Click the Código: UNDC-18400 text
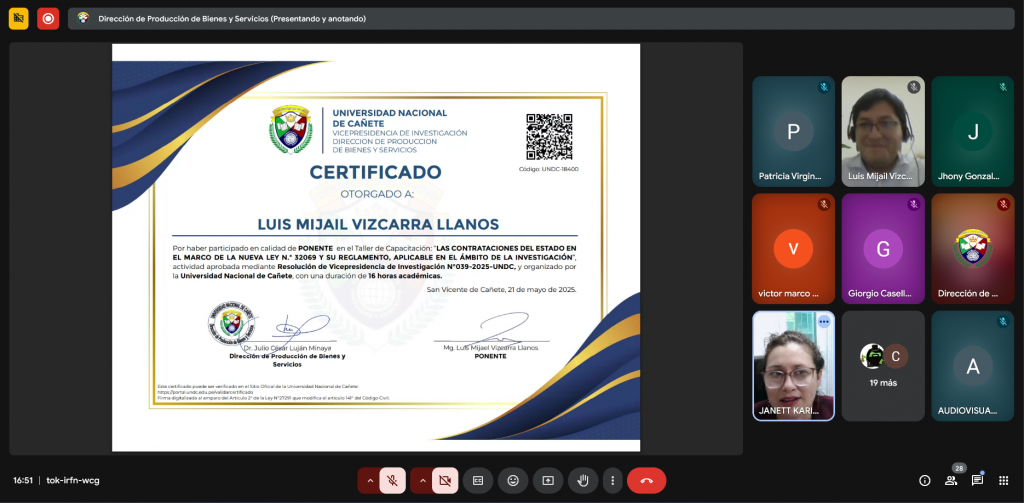This screenshot has width=1024, height=503. (x=549, y=169)
